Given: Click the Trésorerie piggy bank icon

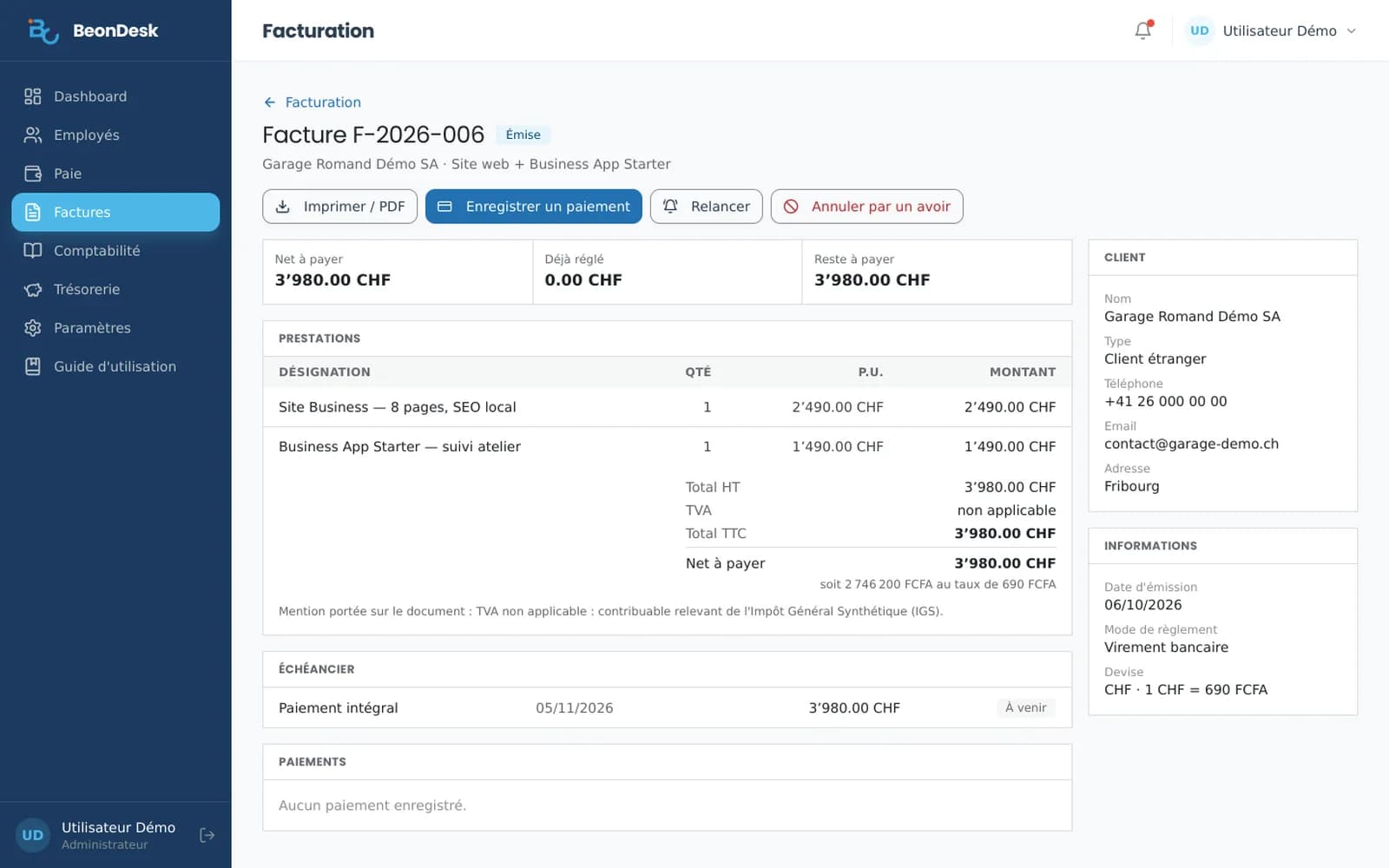Looking at the screenshot, I should click(33, 289).
